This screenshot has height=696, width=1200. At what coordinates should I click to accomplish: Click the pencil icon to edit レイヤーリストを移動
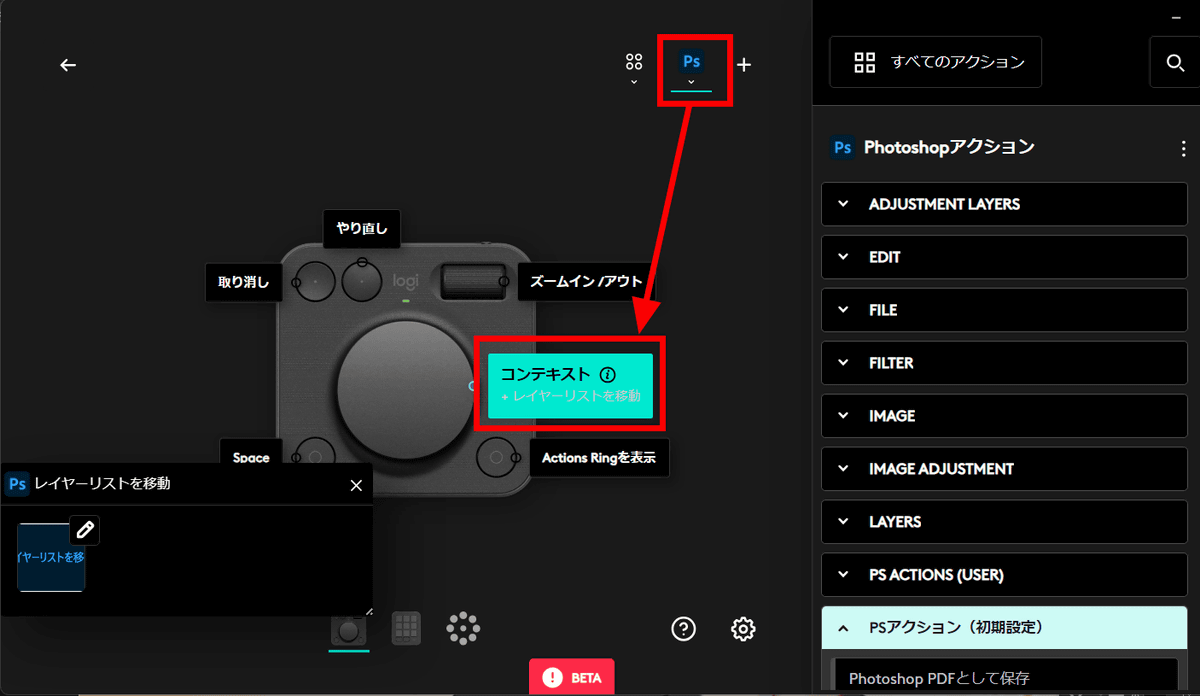pos(85,530)
